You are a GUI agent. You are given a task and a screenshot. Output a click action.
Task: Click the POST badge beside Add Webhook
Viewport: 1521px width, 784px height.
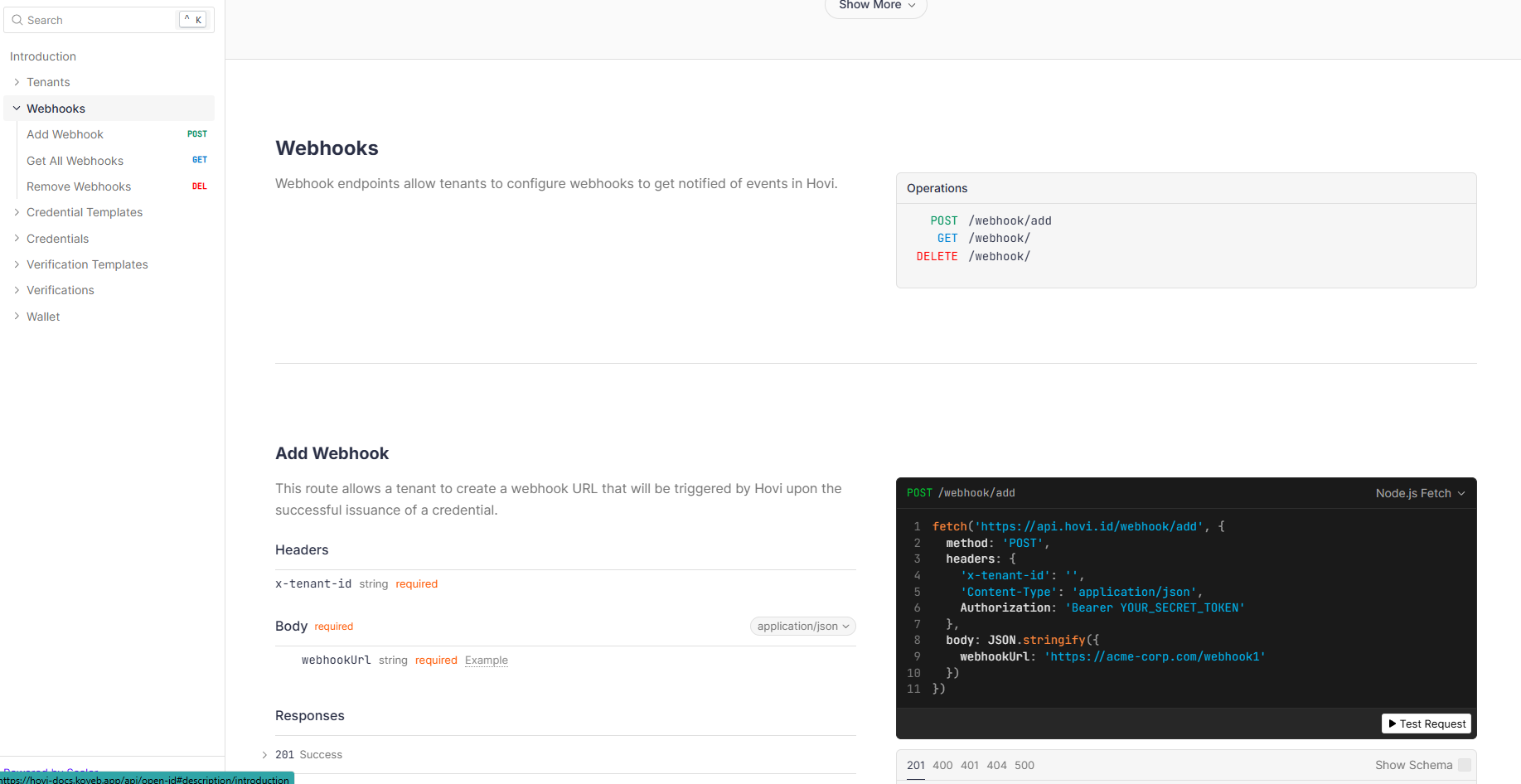[197, 134]
